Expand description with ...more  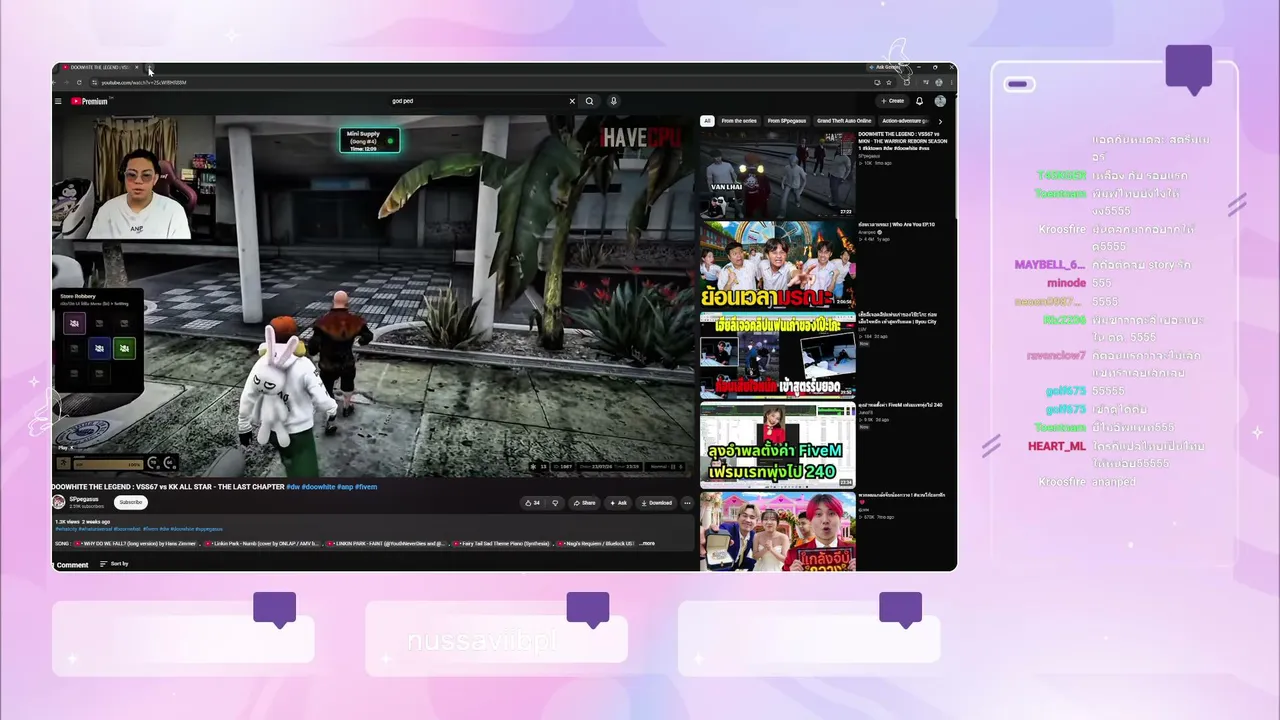point(647,543)
